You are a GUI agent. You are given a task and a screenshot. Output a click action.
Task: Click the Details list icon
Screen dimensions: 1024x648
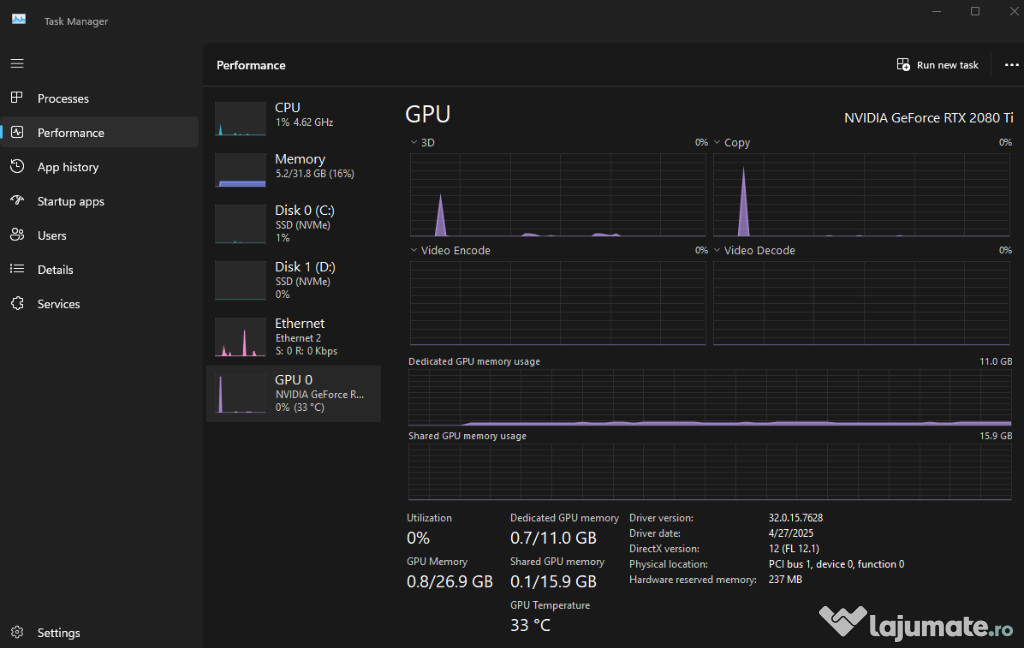tap(17, 269)
